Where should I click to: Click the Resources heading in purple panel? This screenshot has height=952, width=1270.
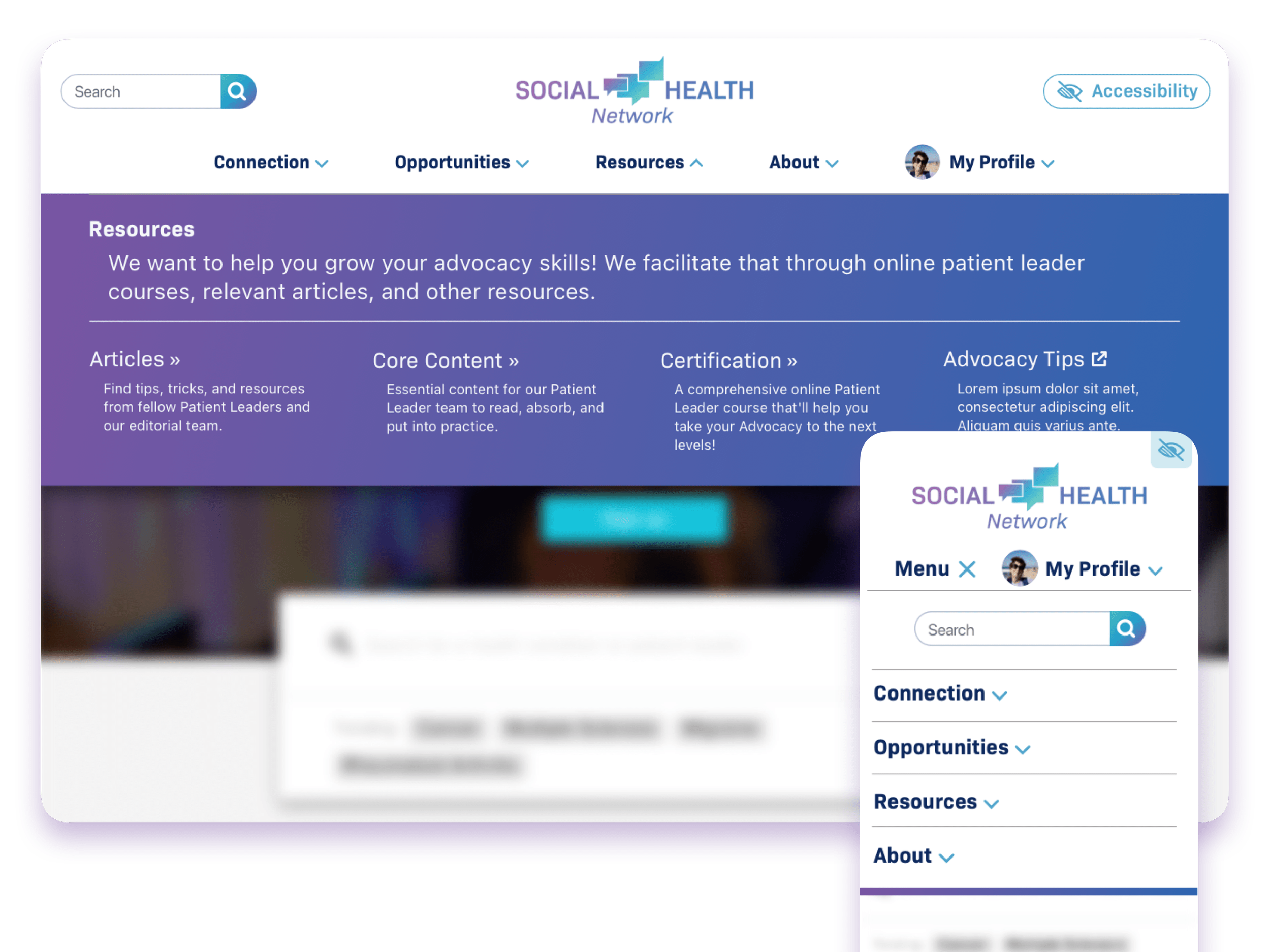[142, 229]
